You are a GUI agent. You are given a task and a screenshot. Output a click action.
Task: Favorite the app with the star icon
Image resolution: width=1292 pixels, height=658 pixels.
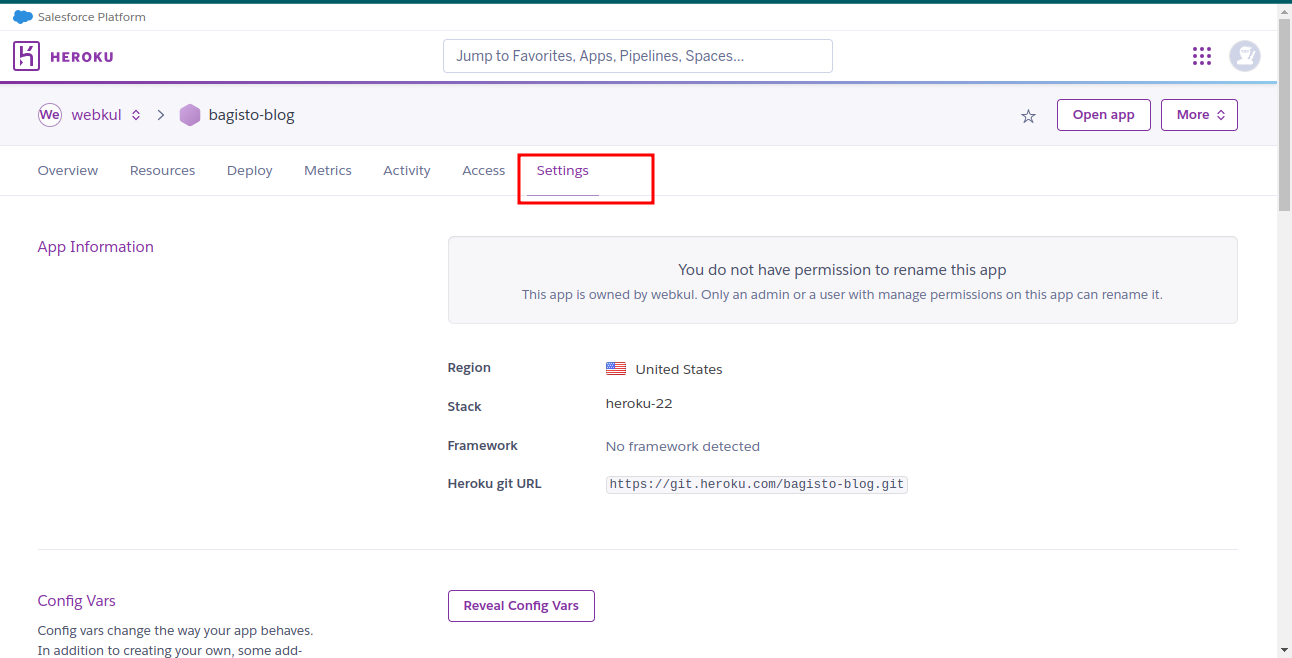1028,116
